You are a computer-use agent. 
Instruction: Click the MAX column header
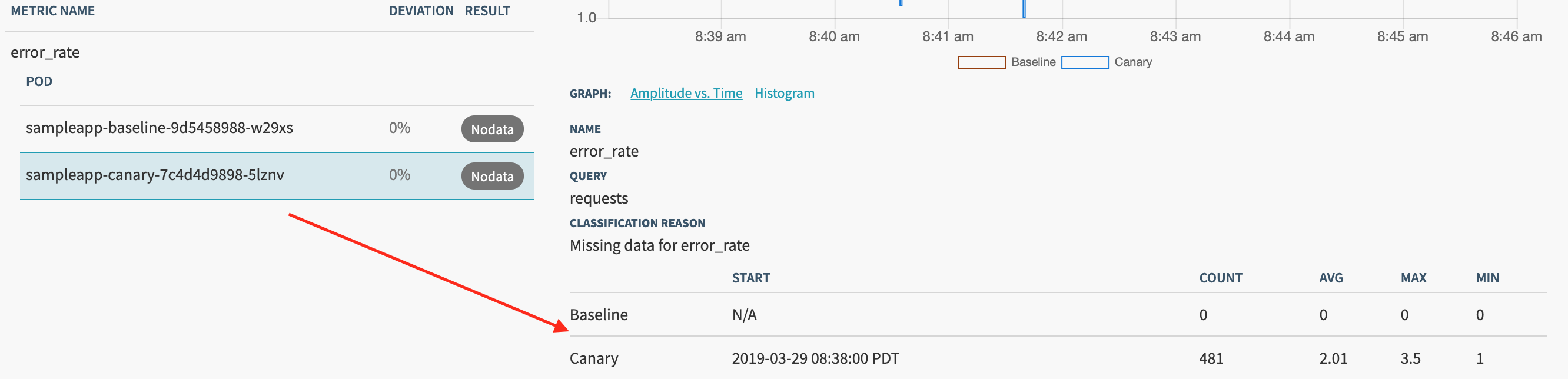[x=1413, y=277]
